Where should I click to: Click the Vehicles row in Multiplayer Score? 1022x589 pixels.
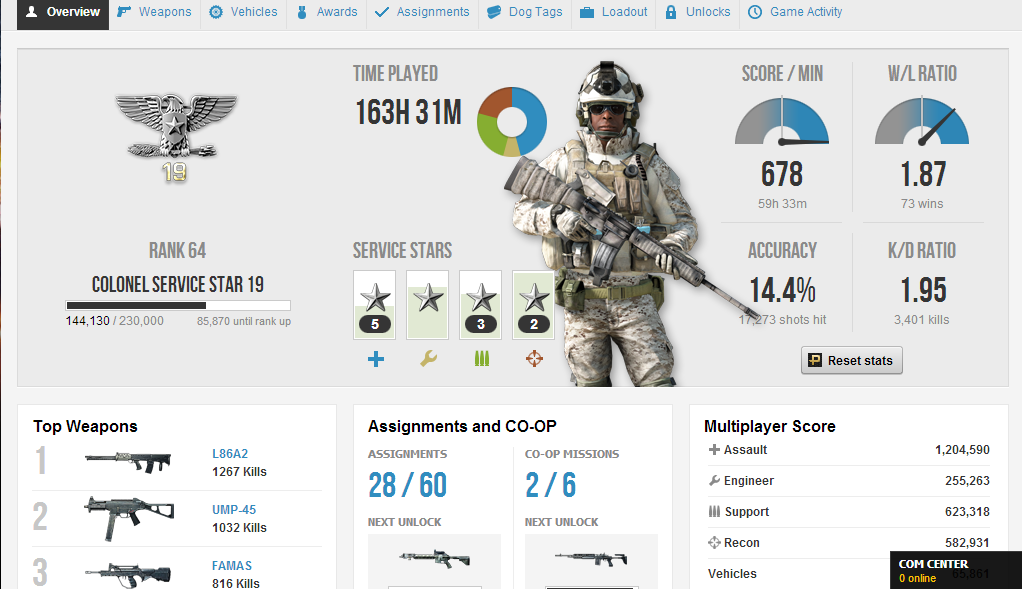coord(849,574)
